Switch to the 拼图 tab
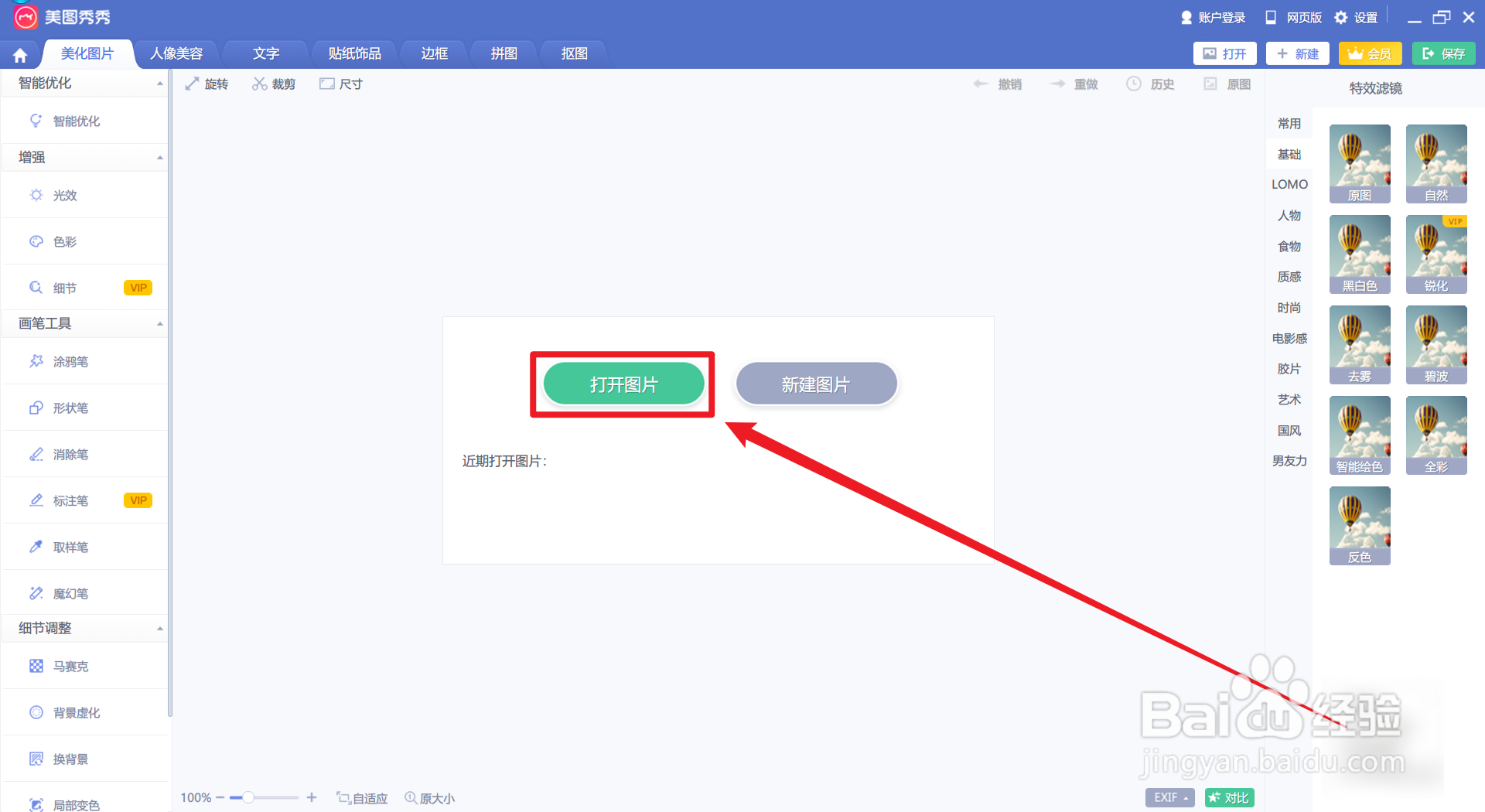The image size is (1485, 812). coord(504,53)
